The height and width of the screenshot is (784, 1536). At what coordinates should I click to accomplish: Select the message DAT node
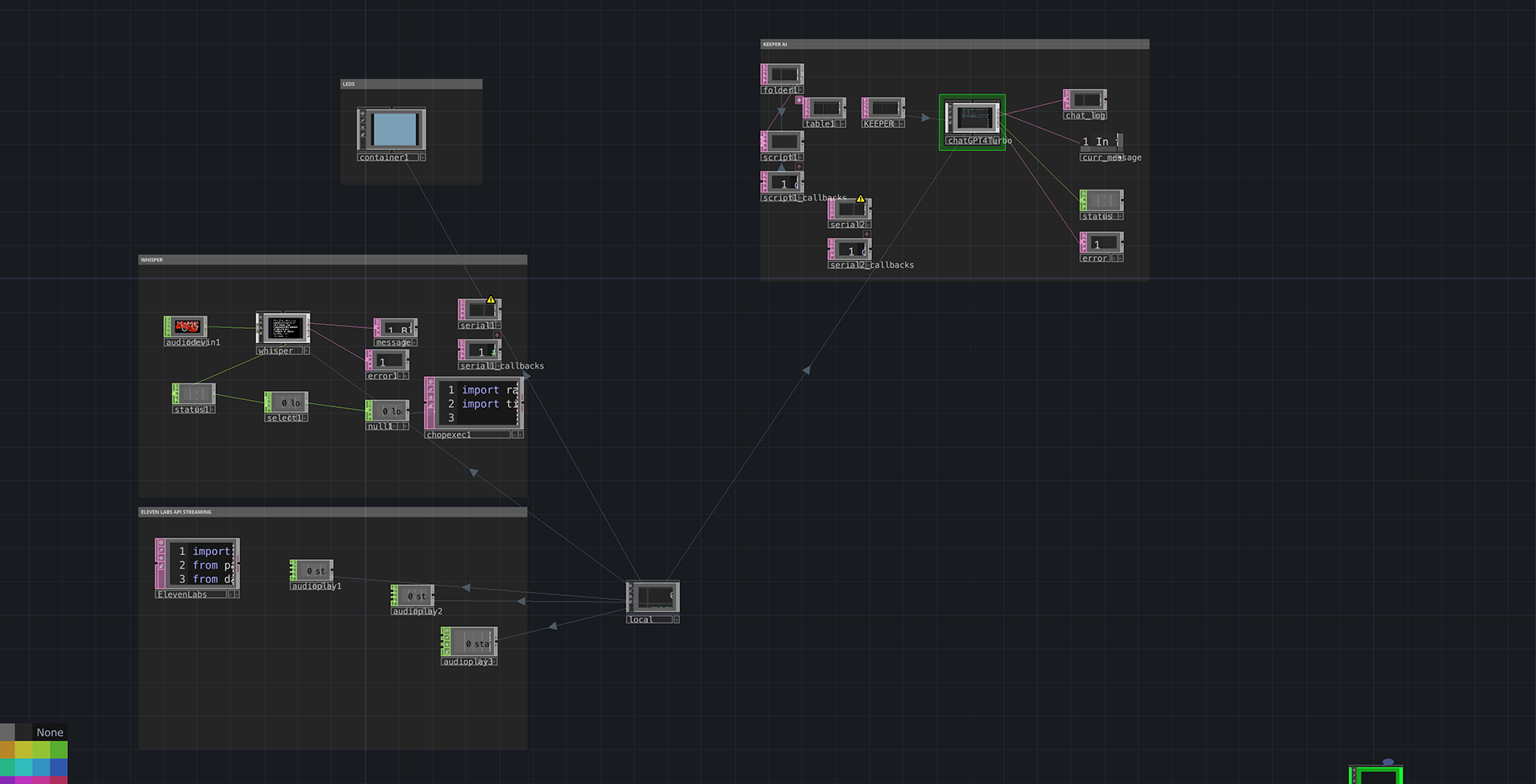click(395, 328)
